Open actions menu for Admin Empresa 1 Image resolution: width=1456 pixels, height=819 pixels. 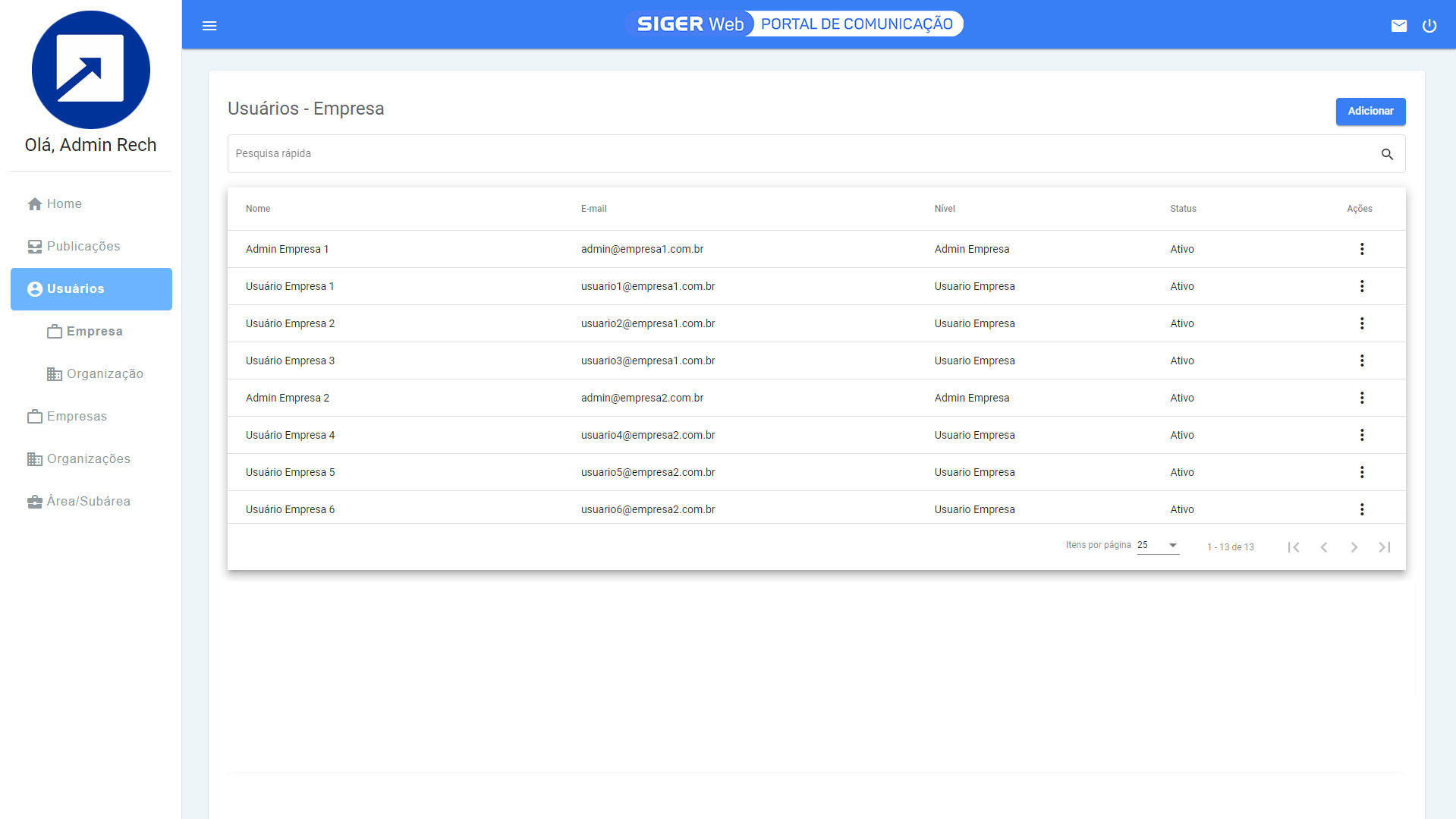pos(1362,249)
